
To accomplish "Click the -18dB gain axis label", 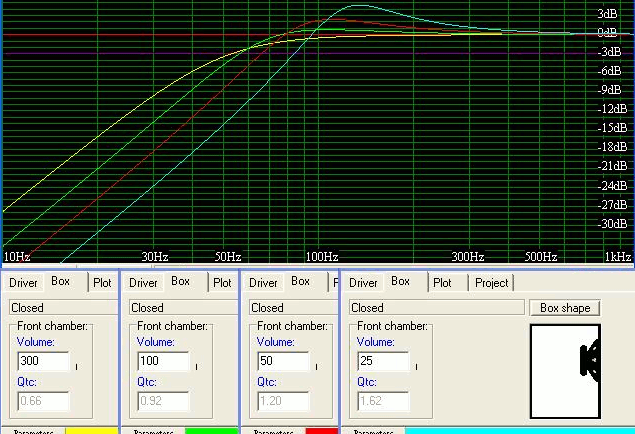I will click(x=612, y=147).
